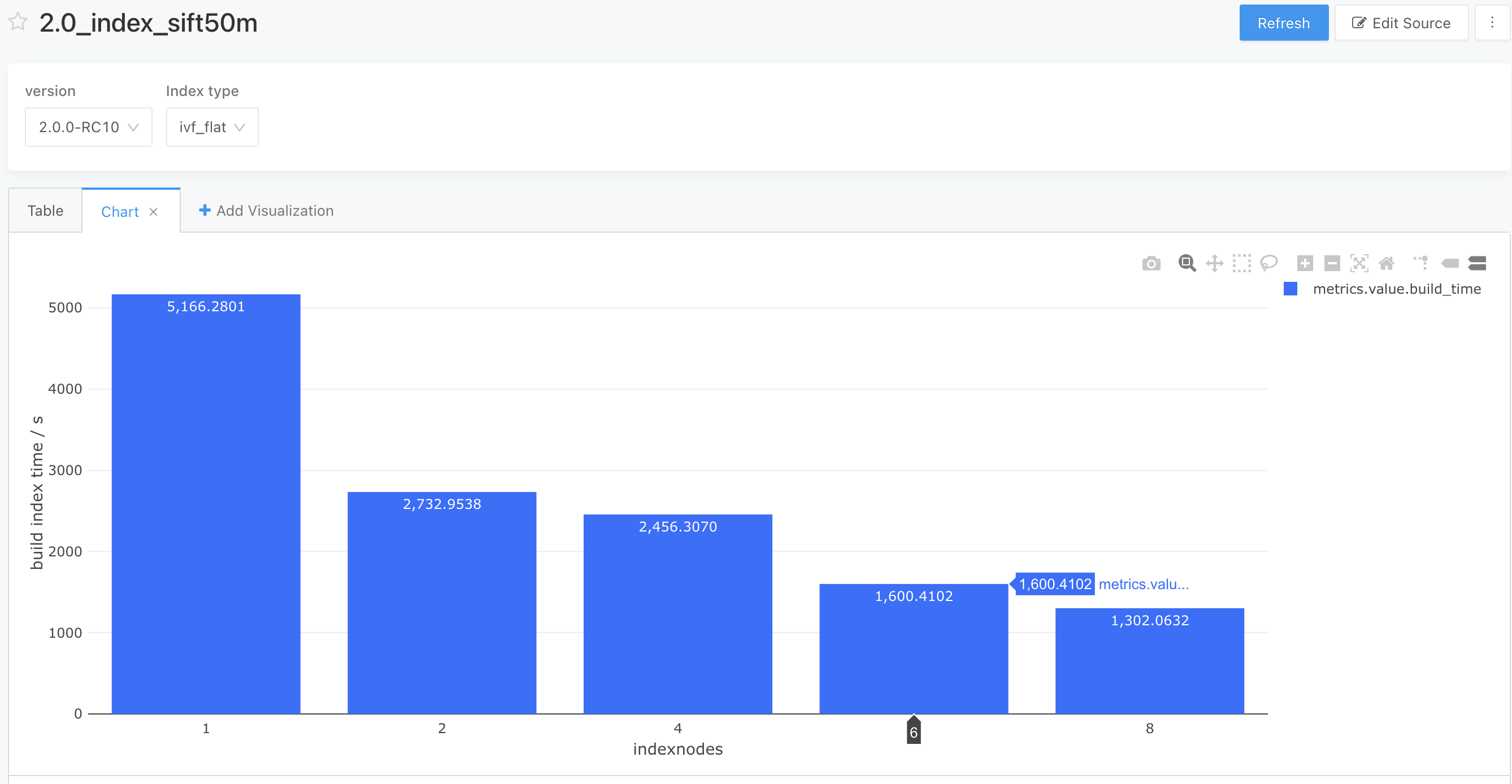Enable show closest data on hover
This screenshot has width=1512, height=784.
(x=1450, y=263)
